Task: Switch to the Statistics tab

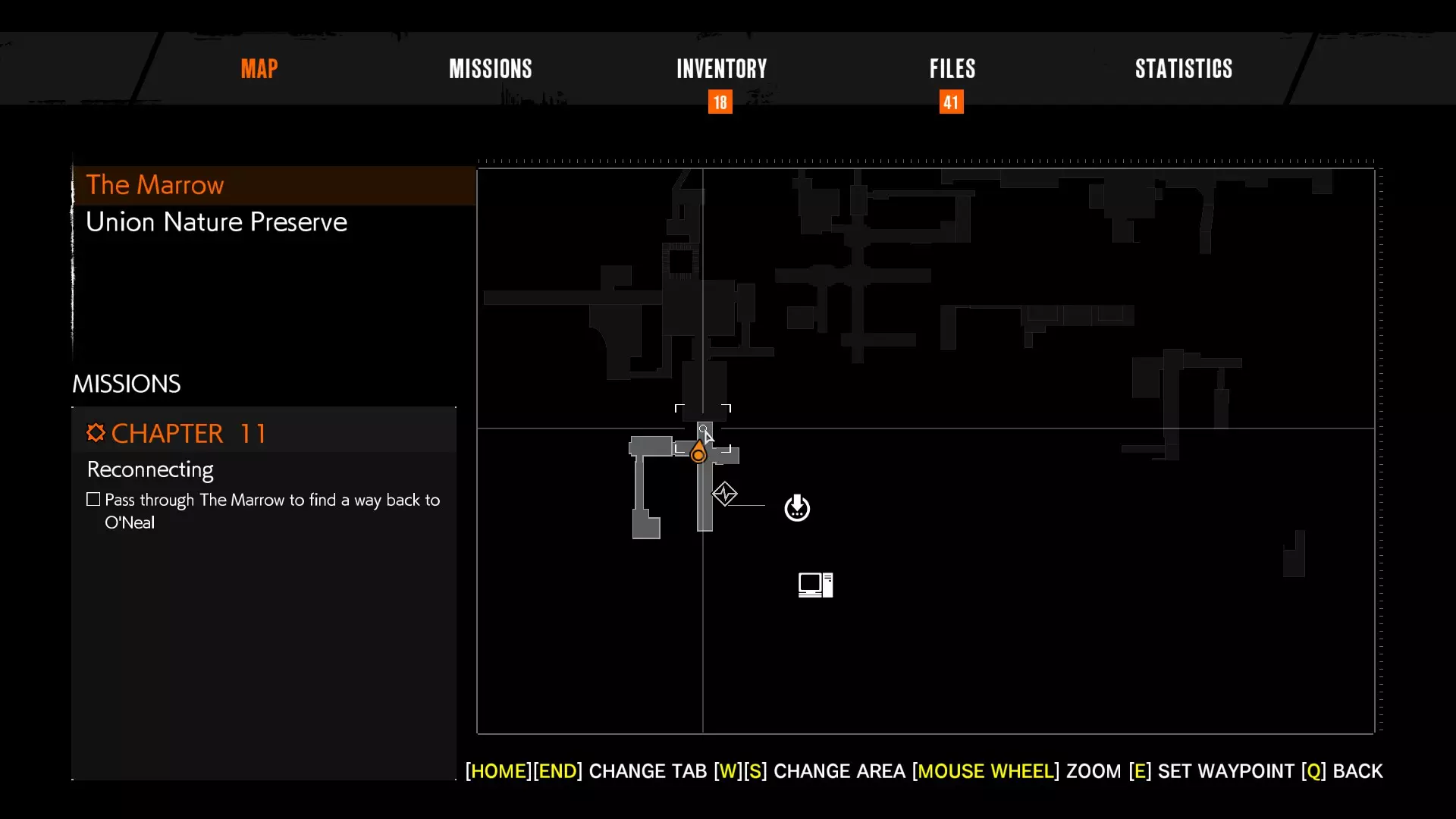Action: pos(1183,69)
